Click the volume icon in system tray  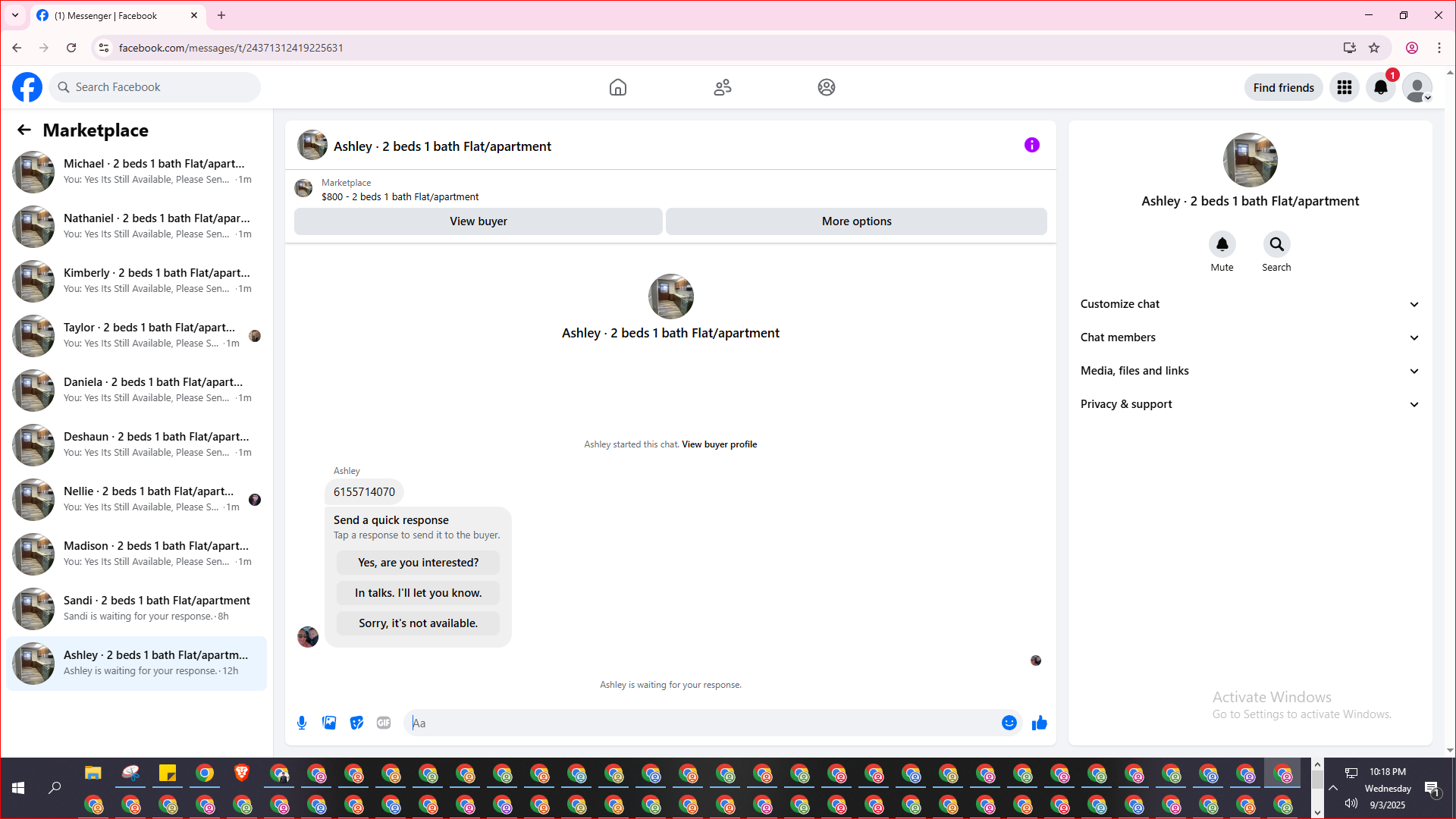[1351, 803]
